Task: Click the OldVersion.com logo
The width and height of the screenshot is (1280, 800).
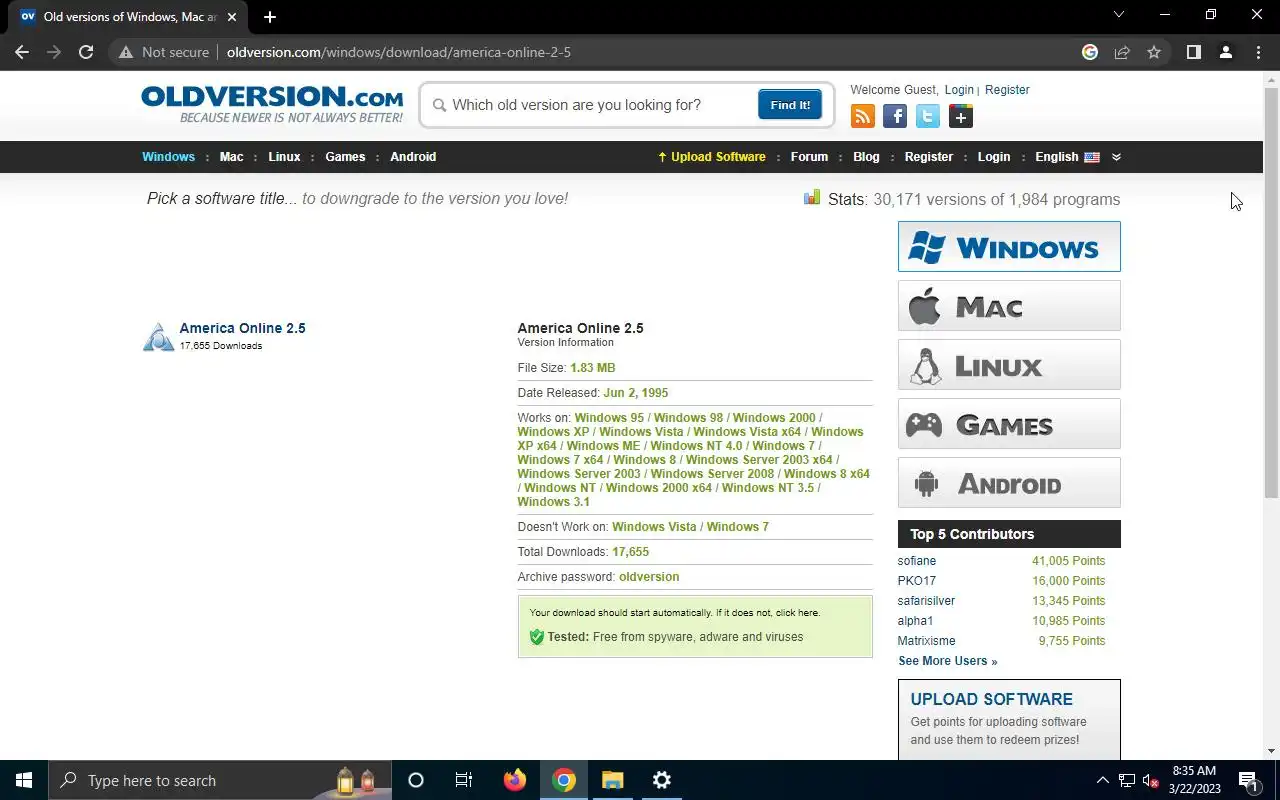Action: (x=272, y=104)
